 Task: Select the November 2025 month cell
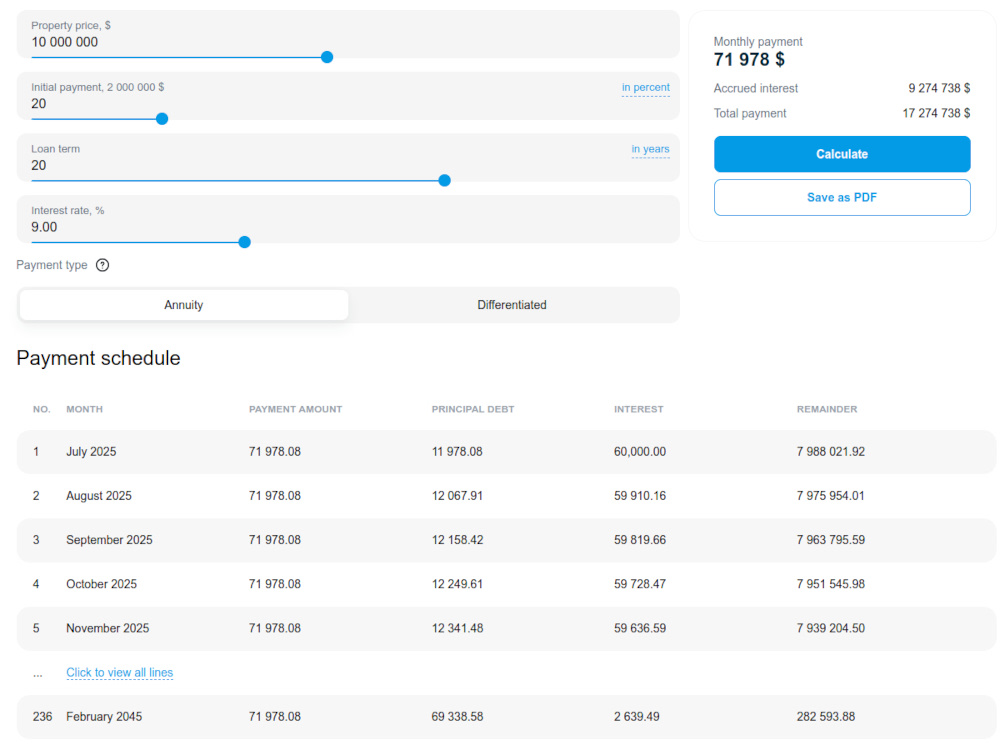(107, 628)
